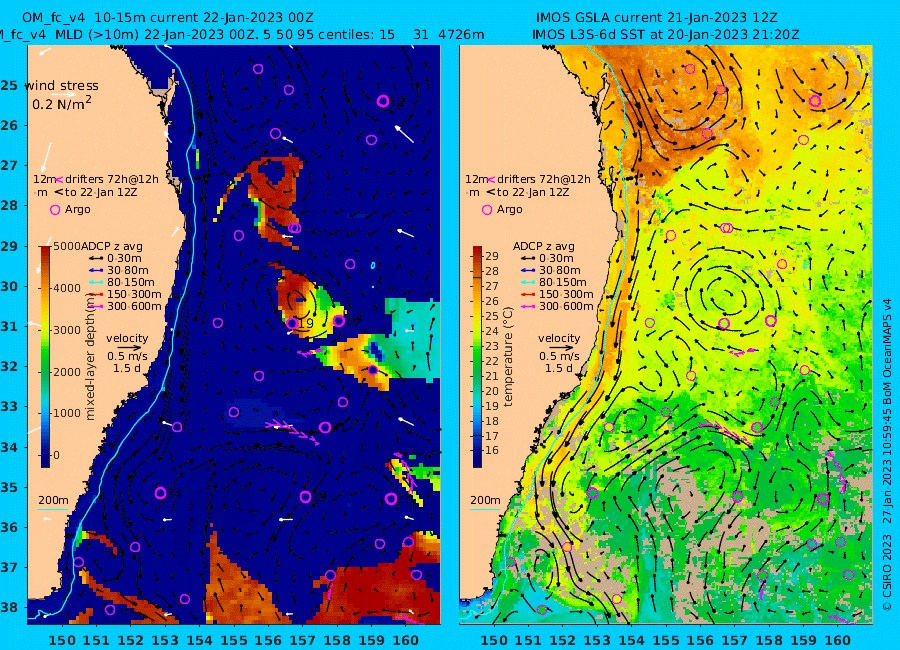Click the velocity scale arrow on left map

point(129,347)
